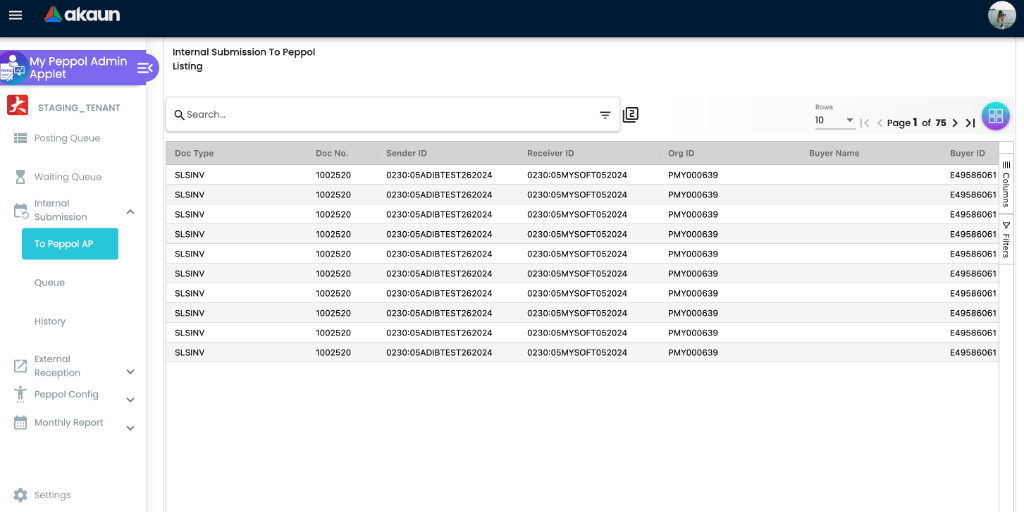Expand the Peppol Config chevron
1024x512 pixels.
(x=130, y=400)
